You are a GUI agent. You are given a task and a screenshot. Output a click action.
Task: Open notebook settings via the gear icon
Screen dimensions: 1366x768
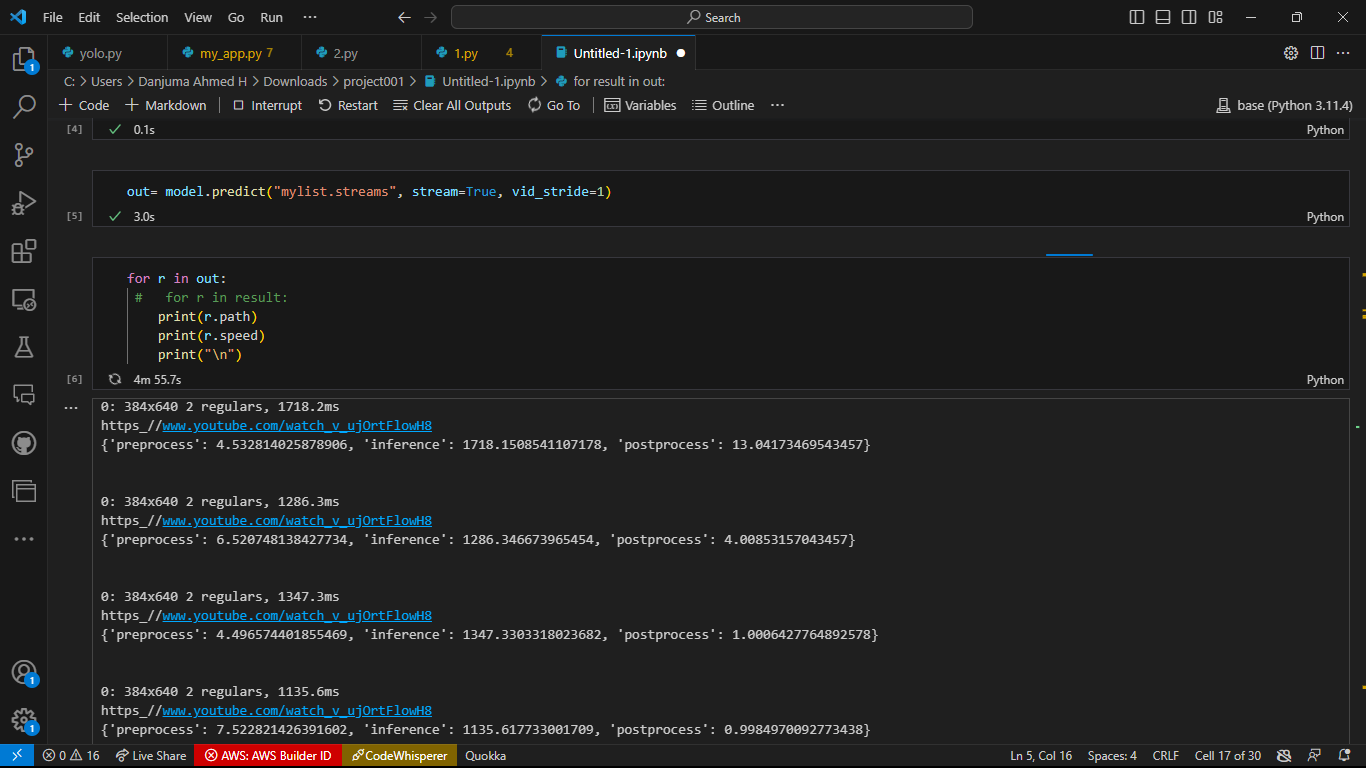(x=1290, y=53)
